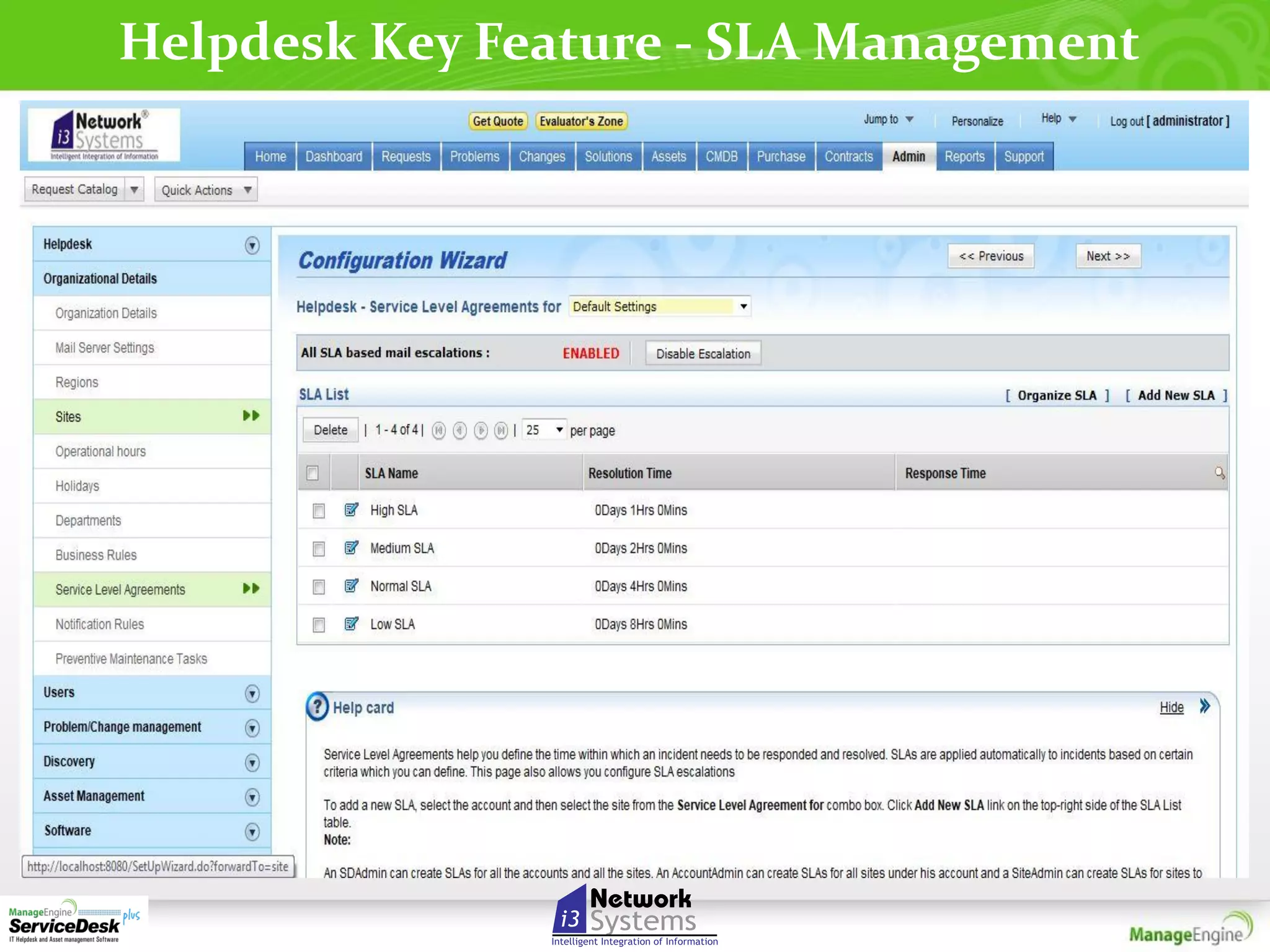Open the CMDB tab

click(722, 156)
